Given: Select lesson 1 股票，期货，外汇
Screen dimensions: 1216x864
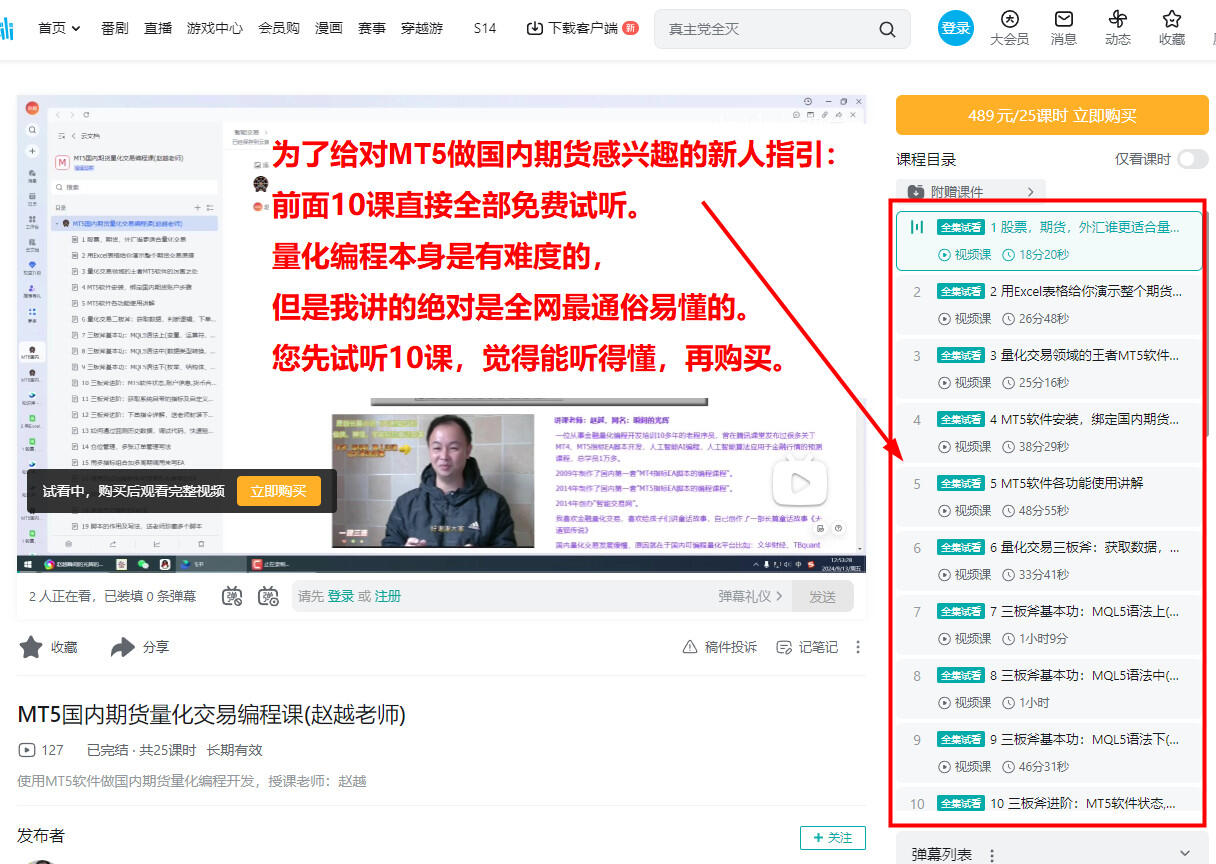Looking at the screenshot, I should (x=1049, y=241).
